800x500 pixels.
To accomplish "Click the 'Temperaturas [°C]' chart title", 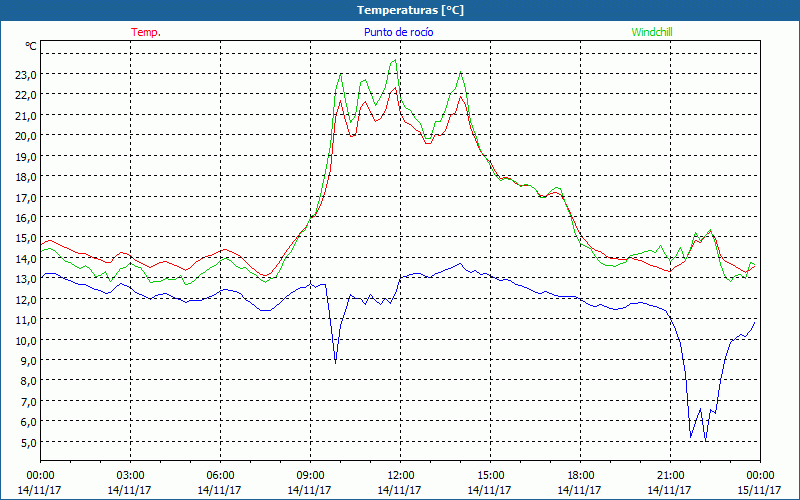I will click(x=410, y=10).
